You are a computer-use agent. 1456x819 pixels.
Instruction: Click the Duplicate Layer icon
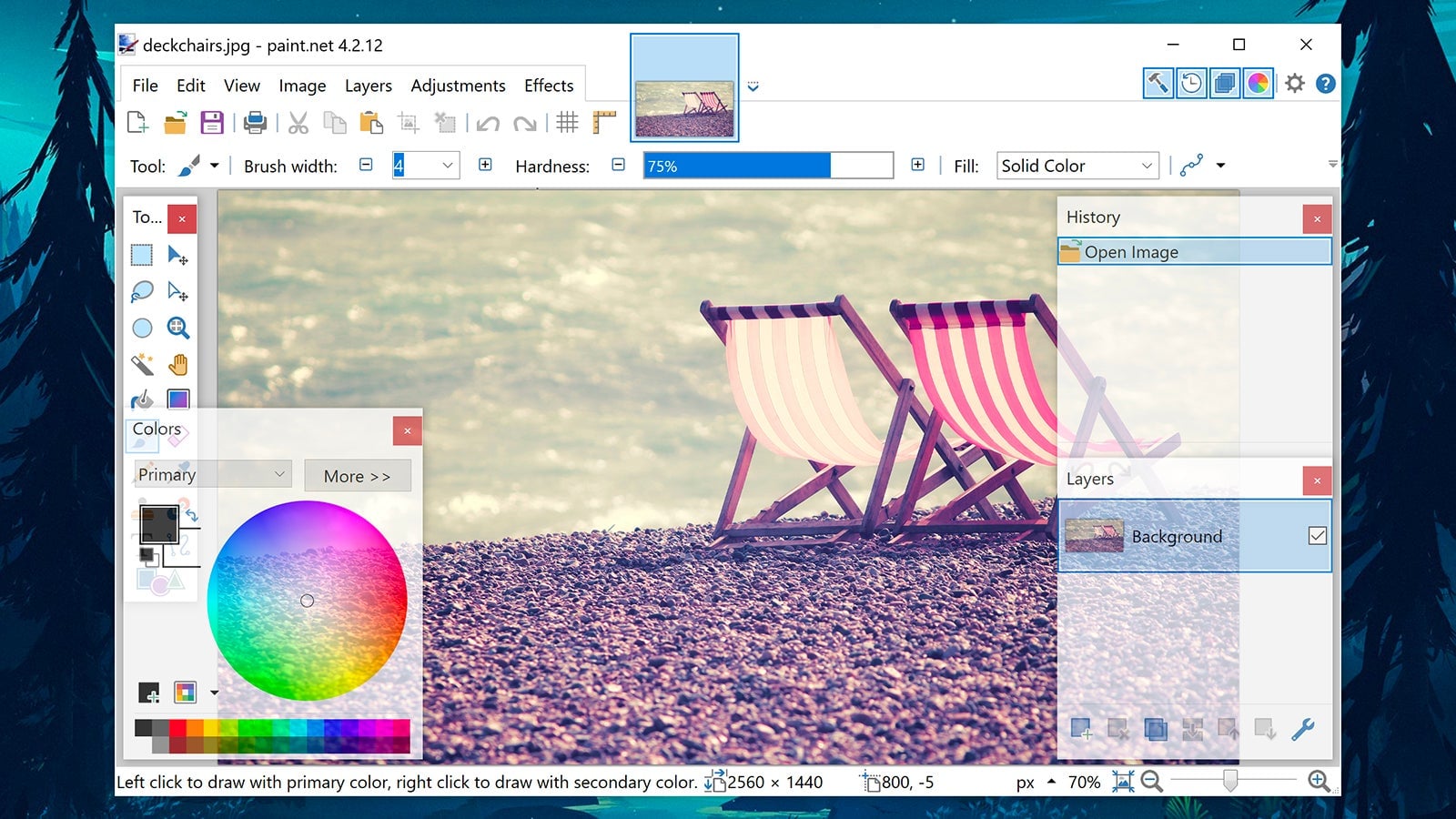tap(1157, 729)
